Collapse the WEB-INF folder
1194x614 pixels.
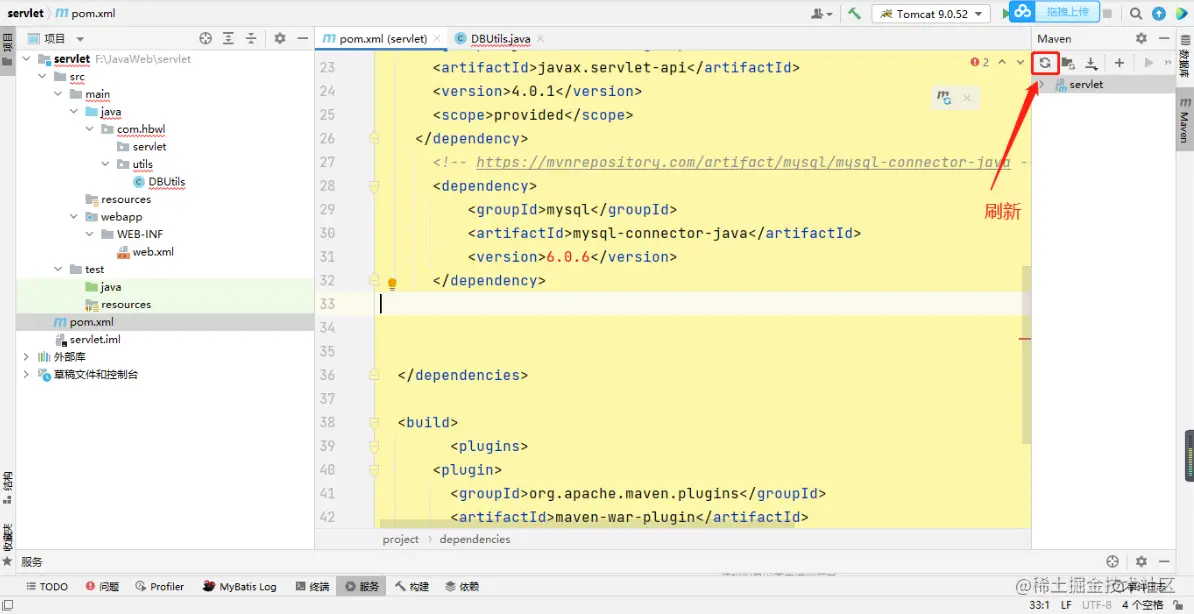(91, 234)
